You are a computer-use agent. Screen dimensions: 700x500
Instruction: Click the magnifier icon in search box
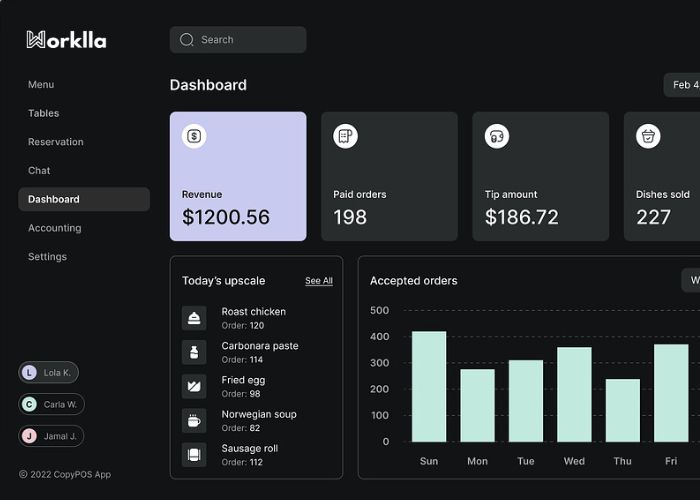(x=187, y=40)
